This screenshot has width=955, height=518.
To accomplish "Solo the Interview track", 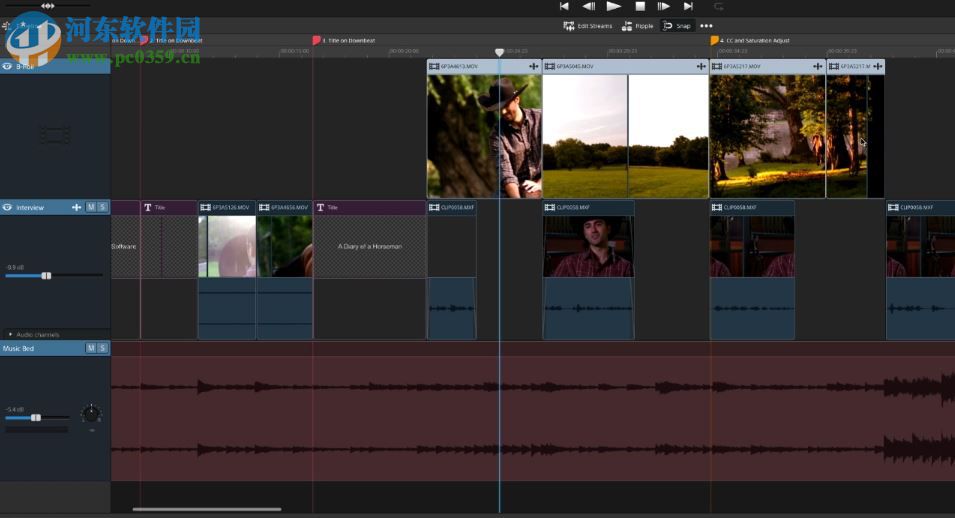I will [x=102, y=207].
